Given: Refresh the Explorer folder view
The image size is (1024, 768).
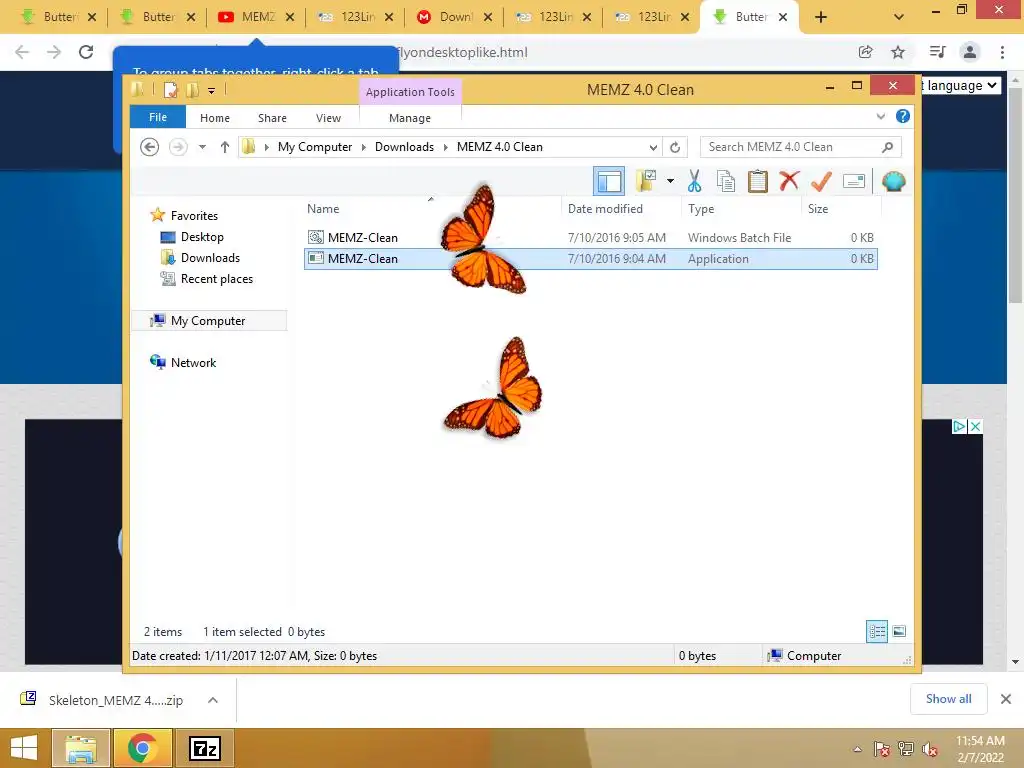Looking at the screenshot, I should (x=675, y=147).
